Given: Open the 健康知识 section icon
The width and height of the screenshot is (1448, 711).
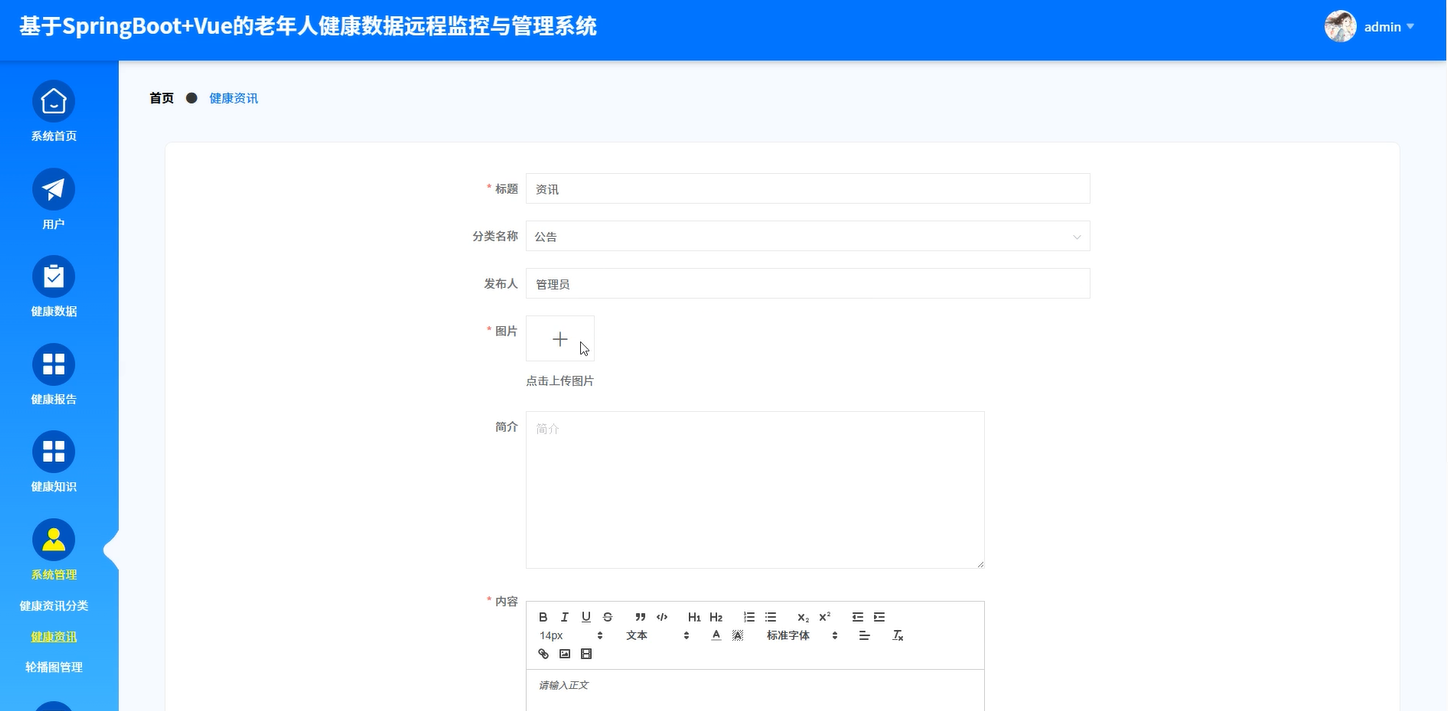Looking at the screenshot, I should (52, 452).
